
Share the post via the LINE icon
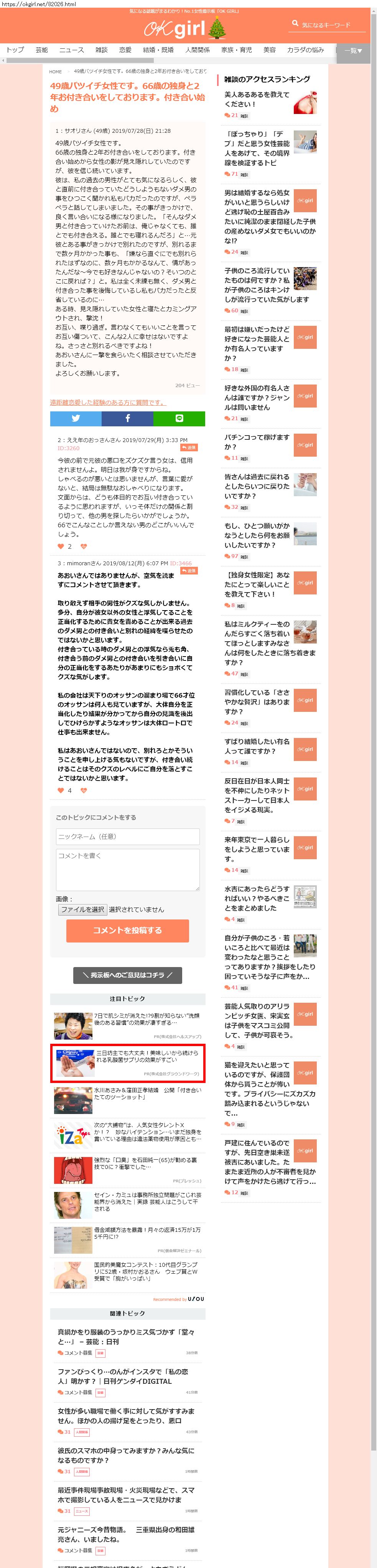click(x=179, y=418)
